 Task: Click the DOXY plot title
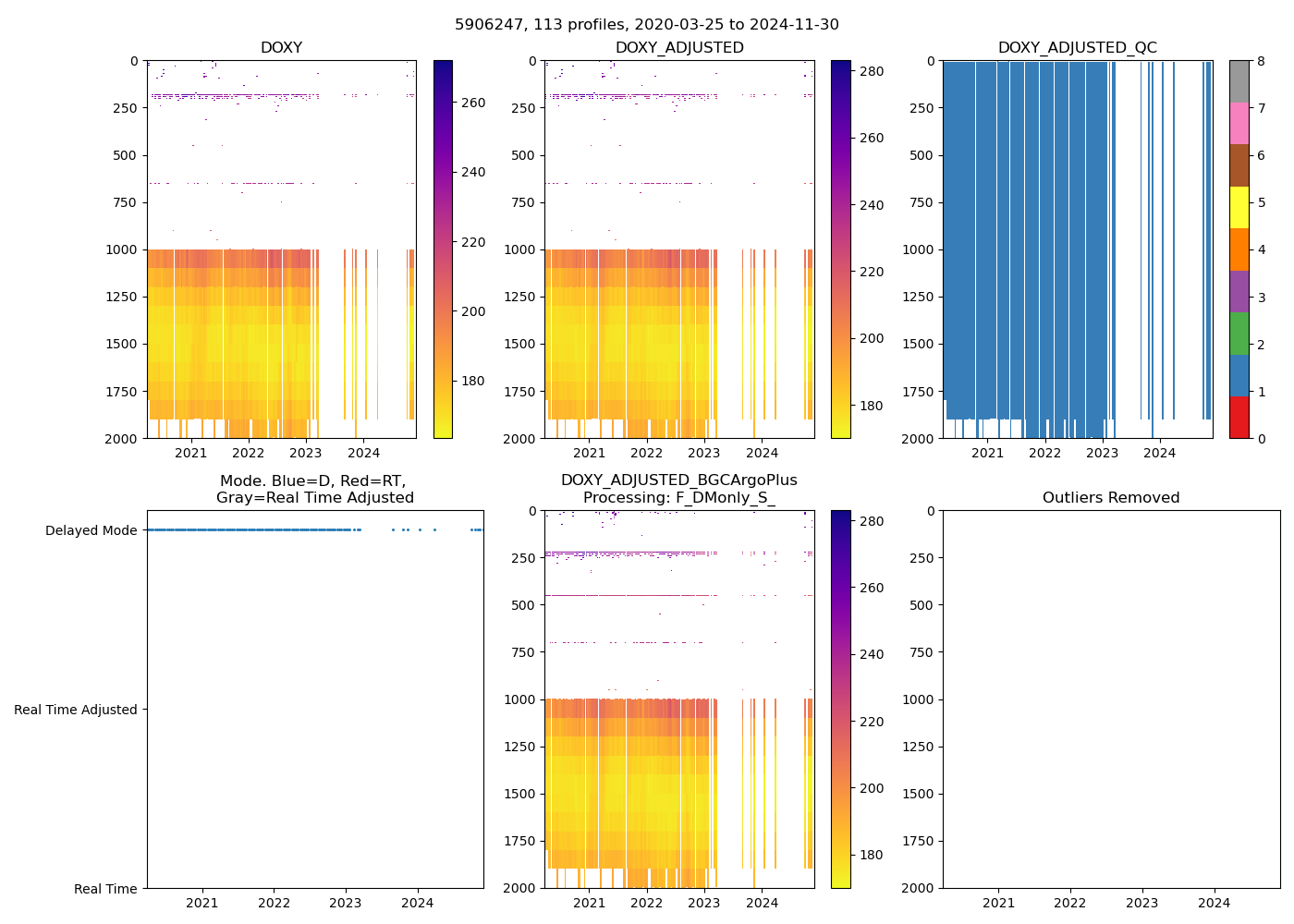tap(281, 48)
